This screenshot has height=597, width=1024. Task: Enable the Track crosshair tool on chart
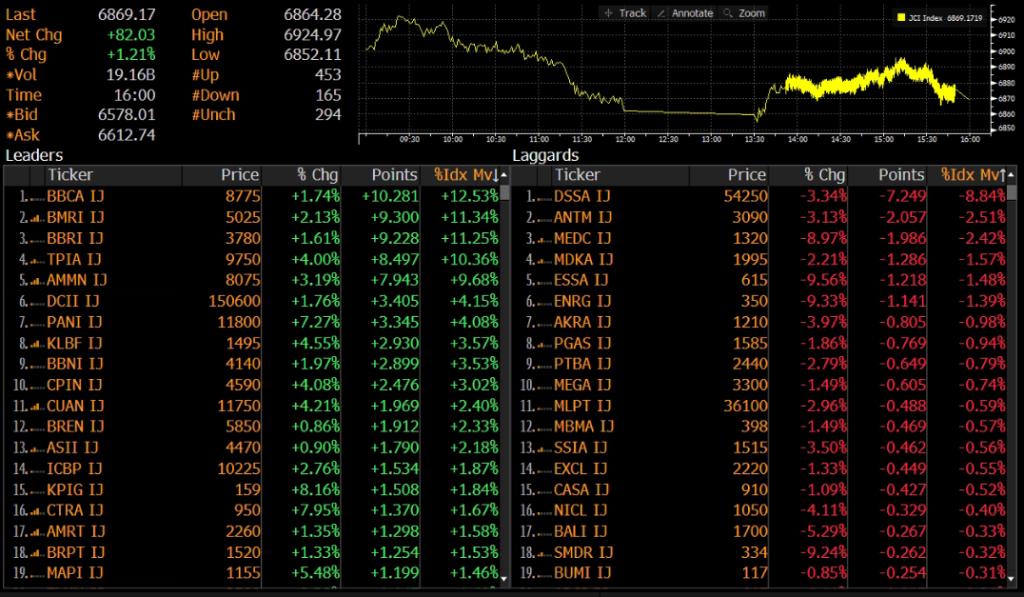[625, 13]
